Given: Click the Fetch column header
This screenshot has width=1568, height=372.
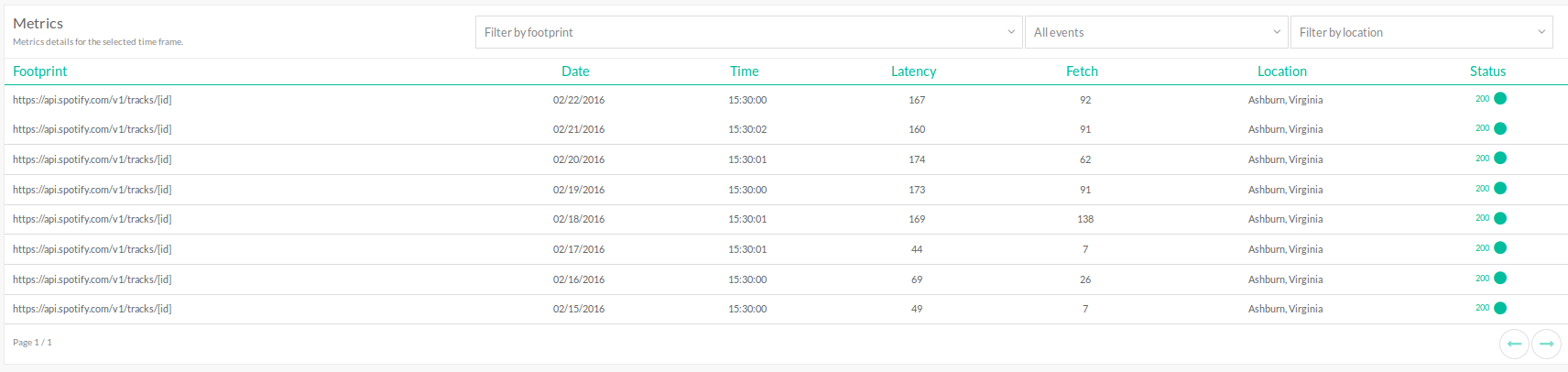Looking at the screenshot, I should [x=1082, y=71].
